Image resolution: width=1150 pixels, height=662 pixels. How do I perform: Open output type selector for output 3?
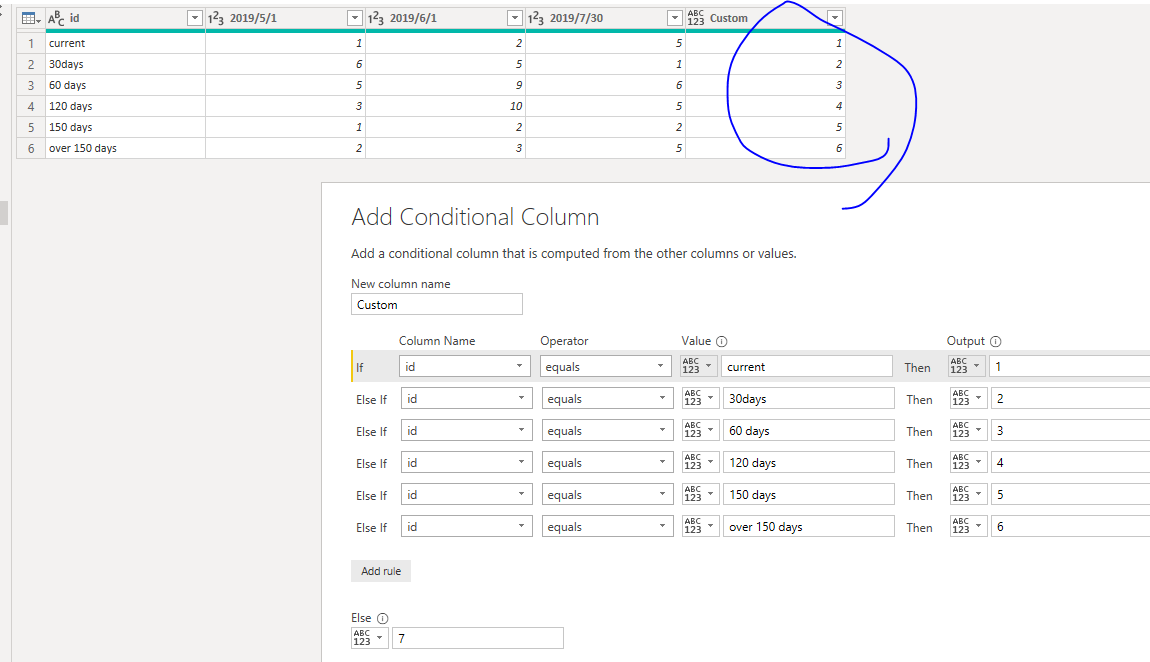pos(968,430)
